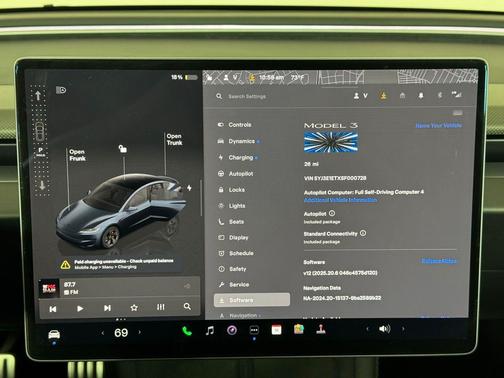This screenshot has height=378, width=504.
Task: Open the purple camera app icon
Action: 232,330
